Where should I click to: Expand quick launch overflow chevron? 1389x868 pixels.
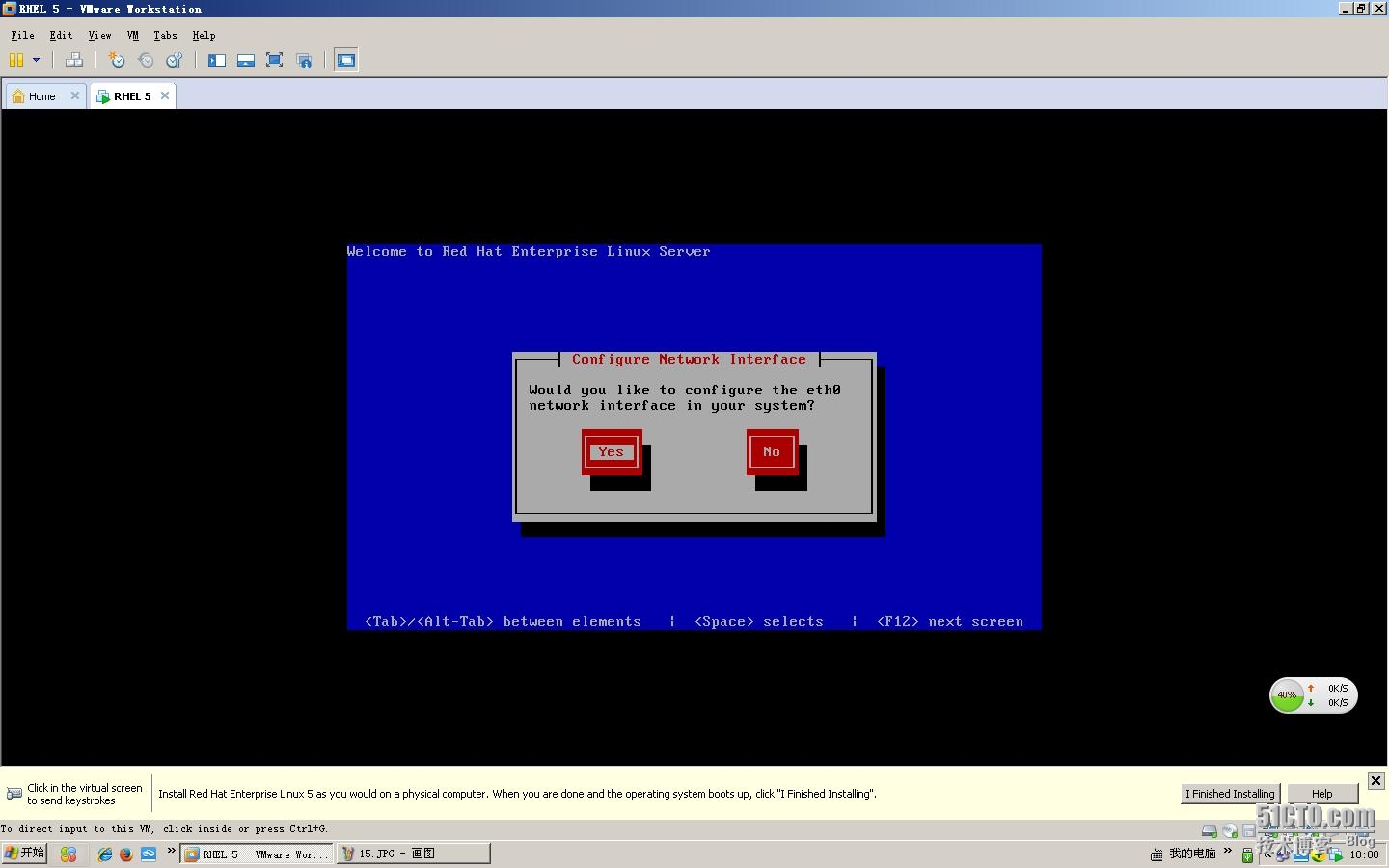pyautogui.click(x=172, y=851)
